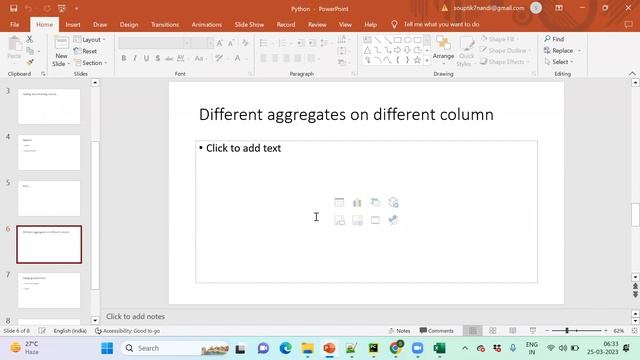Screen dimensions: 640x360
Task: Switch to the Transitions tab
Action: (x=165, y=24)
